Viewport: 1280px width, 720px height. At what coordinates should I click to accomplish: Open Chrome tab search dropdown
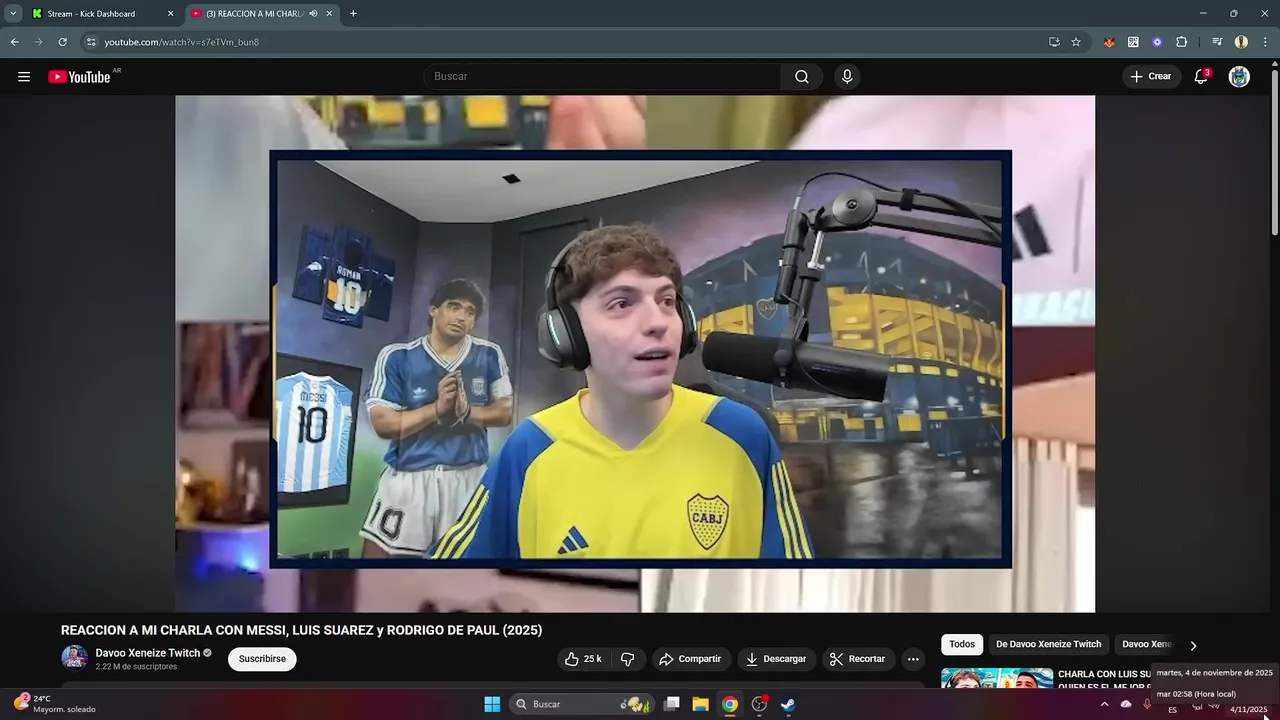point(13,14)
